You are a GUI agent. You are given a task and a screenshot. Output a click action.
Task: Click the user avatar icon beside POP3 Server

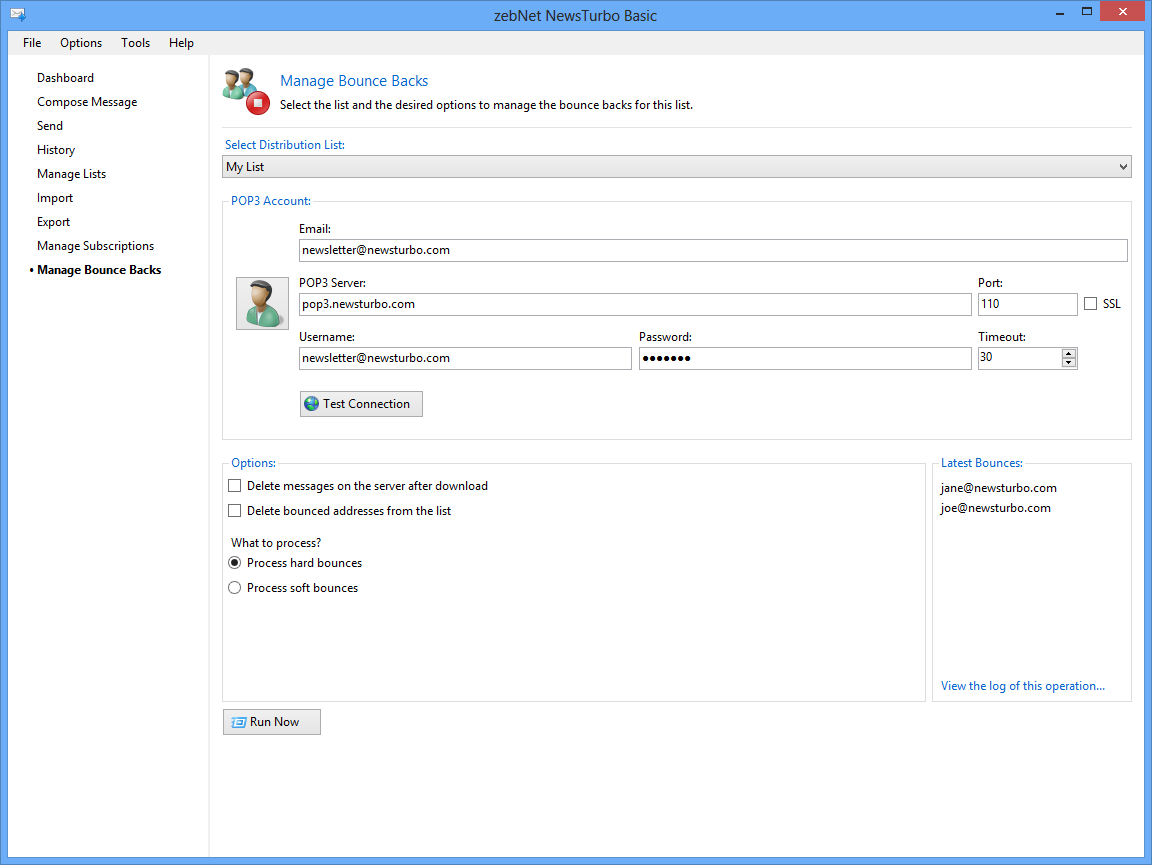pyautogui.click(x=262, y=304)
